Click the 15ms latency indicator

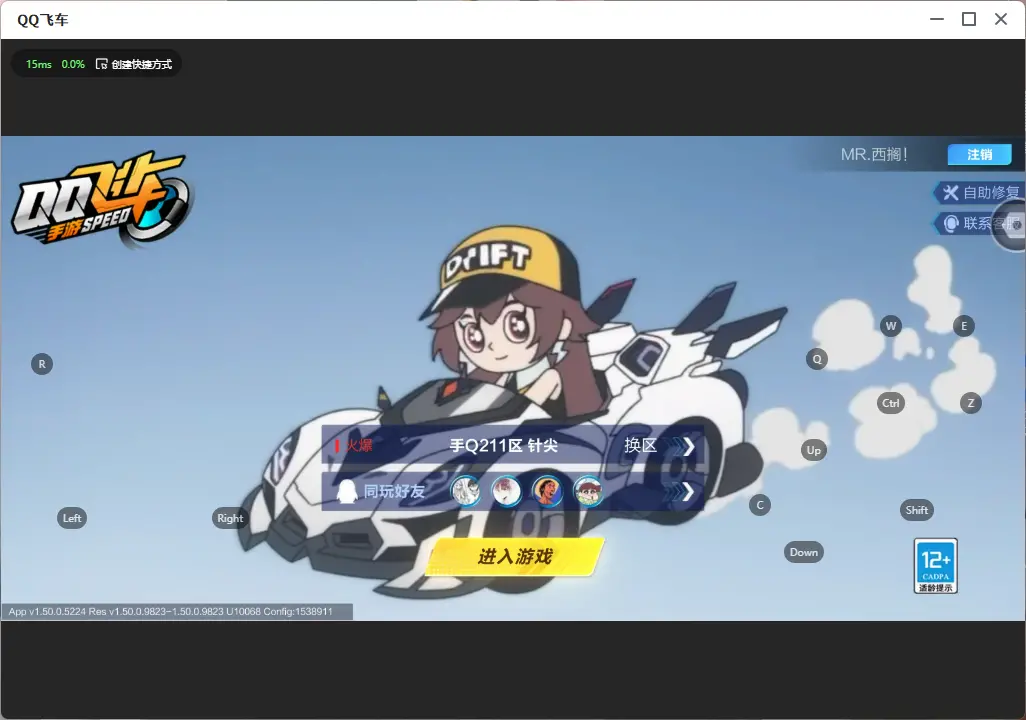click(39, 64)
